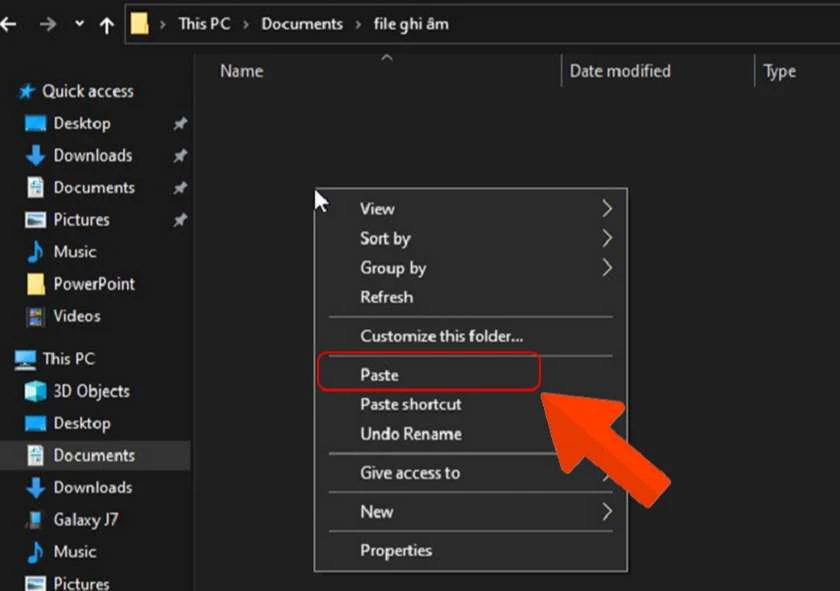Click Quick access Music note icon
This screenshot has width=840, height=591.
(x=35, y=252)
